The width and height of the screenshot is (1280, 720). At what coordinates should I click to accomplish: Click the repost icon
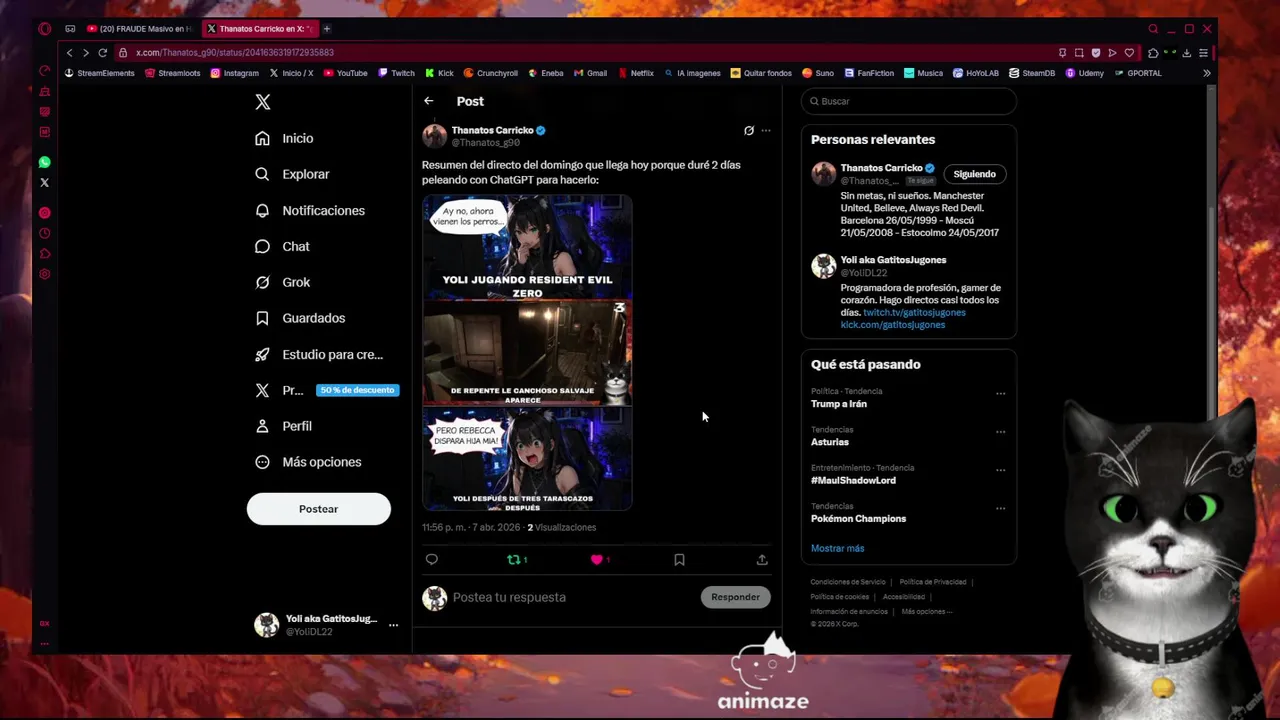point(514,560)
